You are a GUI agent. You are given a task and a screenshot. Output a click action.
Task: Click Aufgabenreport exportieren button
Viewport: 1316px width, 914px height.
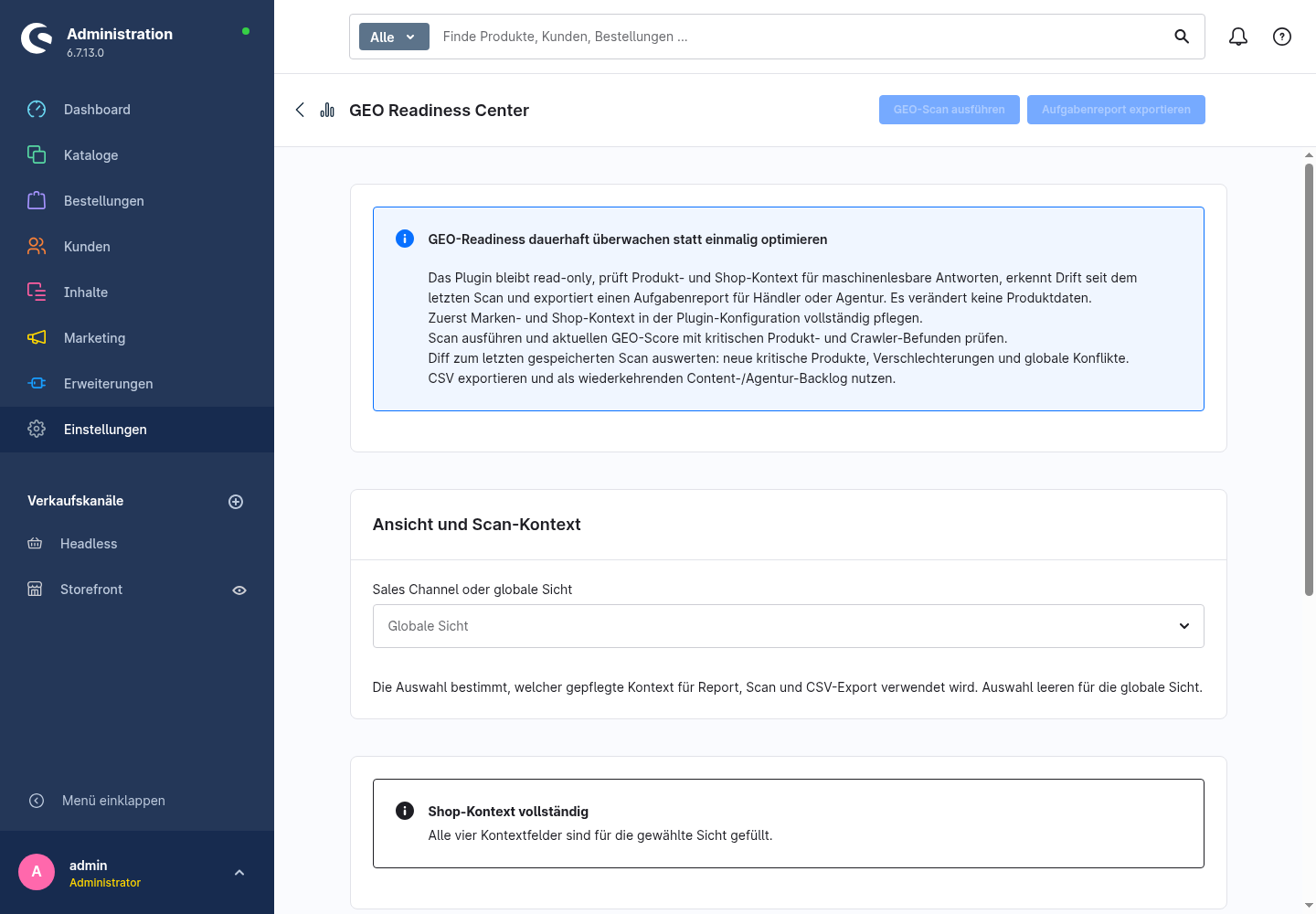1116,110
